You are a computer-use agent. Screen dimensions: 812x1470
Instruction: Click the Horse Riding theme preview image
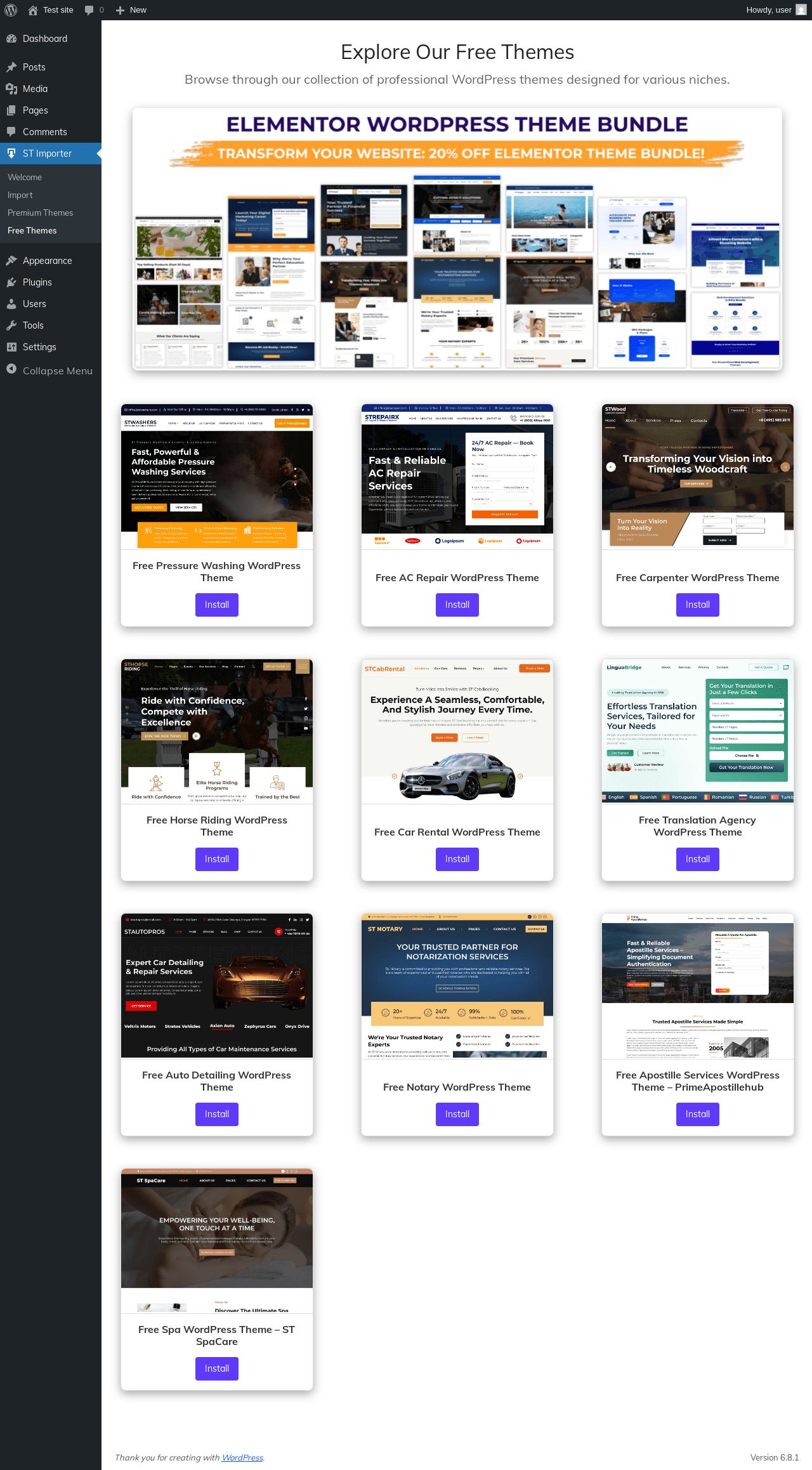(217, 732)
